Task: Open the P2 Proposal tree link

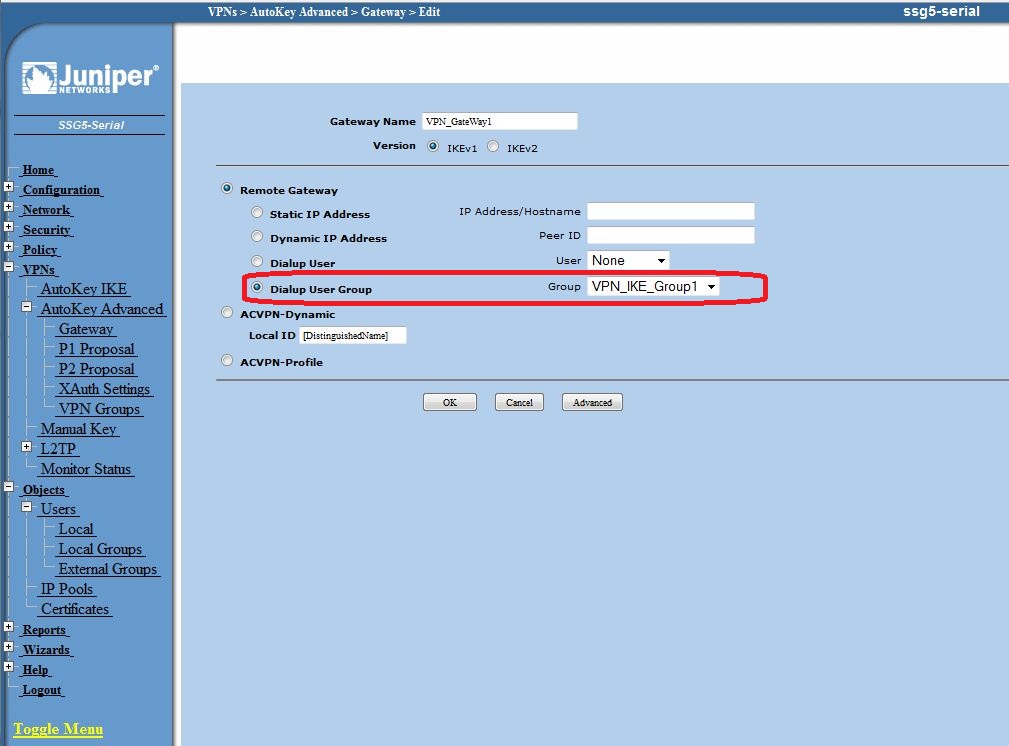Action: 97,369
